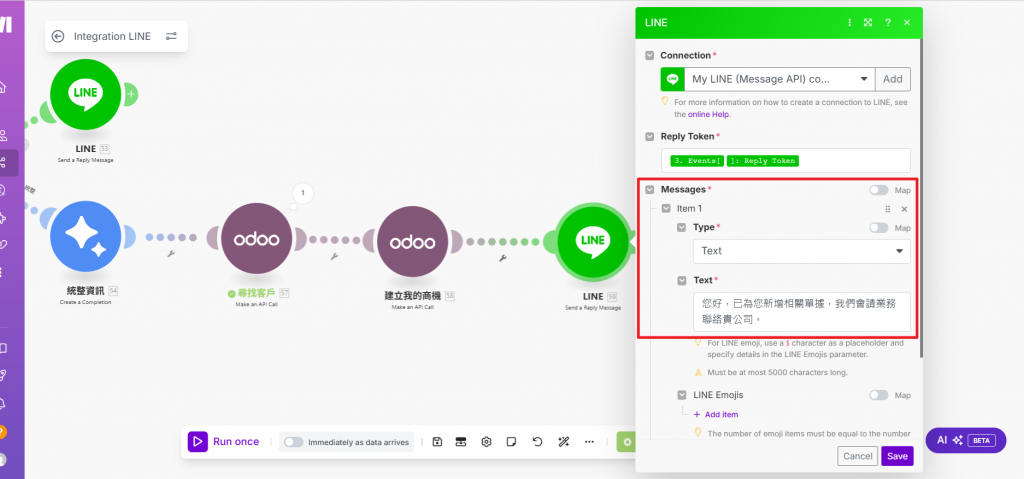The width and height of the screenshot is (1024, 479).
Task: Click the Cancel button
Action: (857, 456)
